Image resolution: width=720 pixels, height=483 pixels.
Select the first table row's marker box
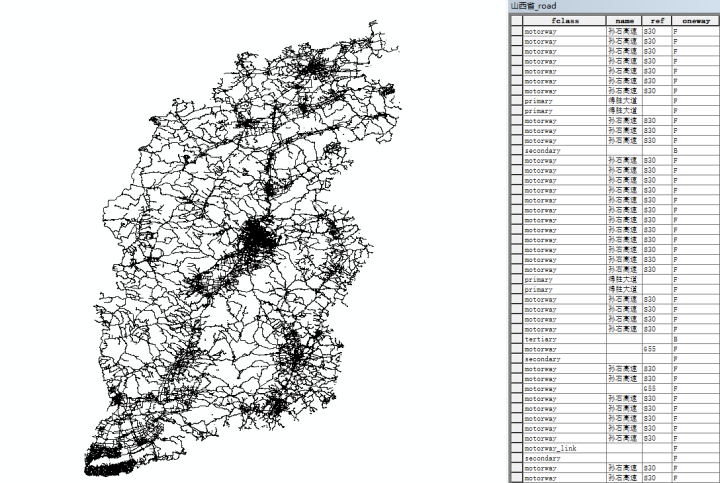pos(517,31)
